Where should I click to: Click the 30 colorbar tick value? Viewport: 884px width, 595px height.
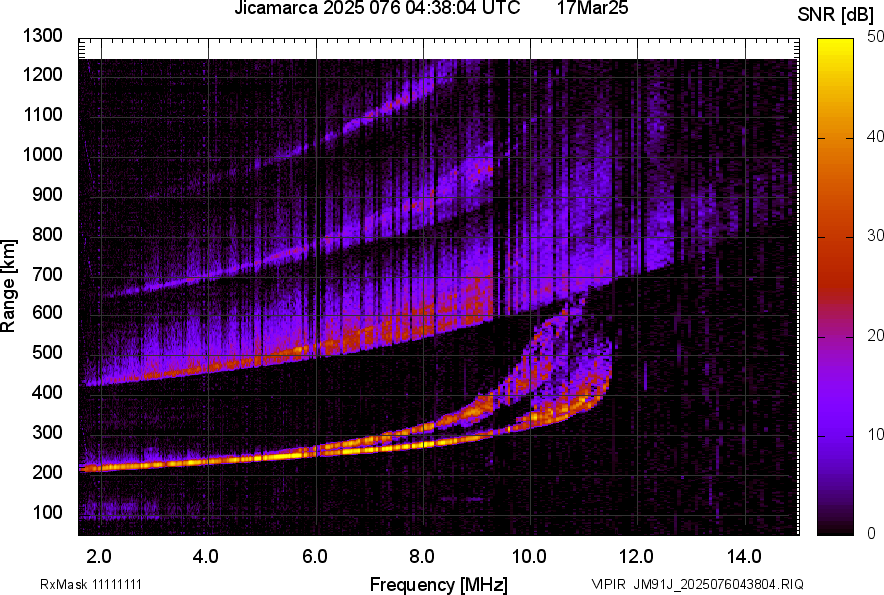876,236
